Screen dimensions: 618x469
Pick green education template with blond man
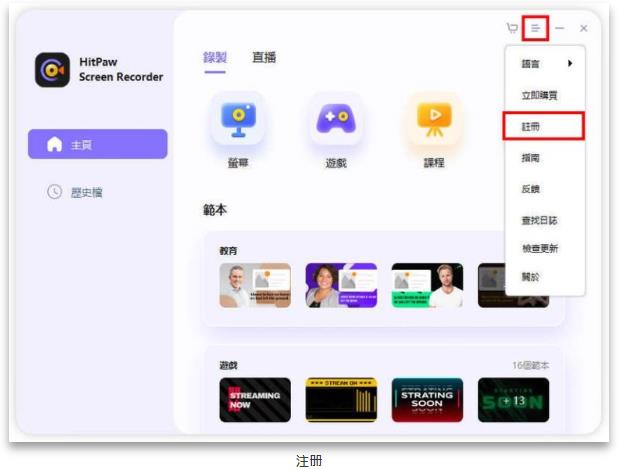coord(427,285)
